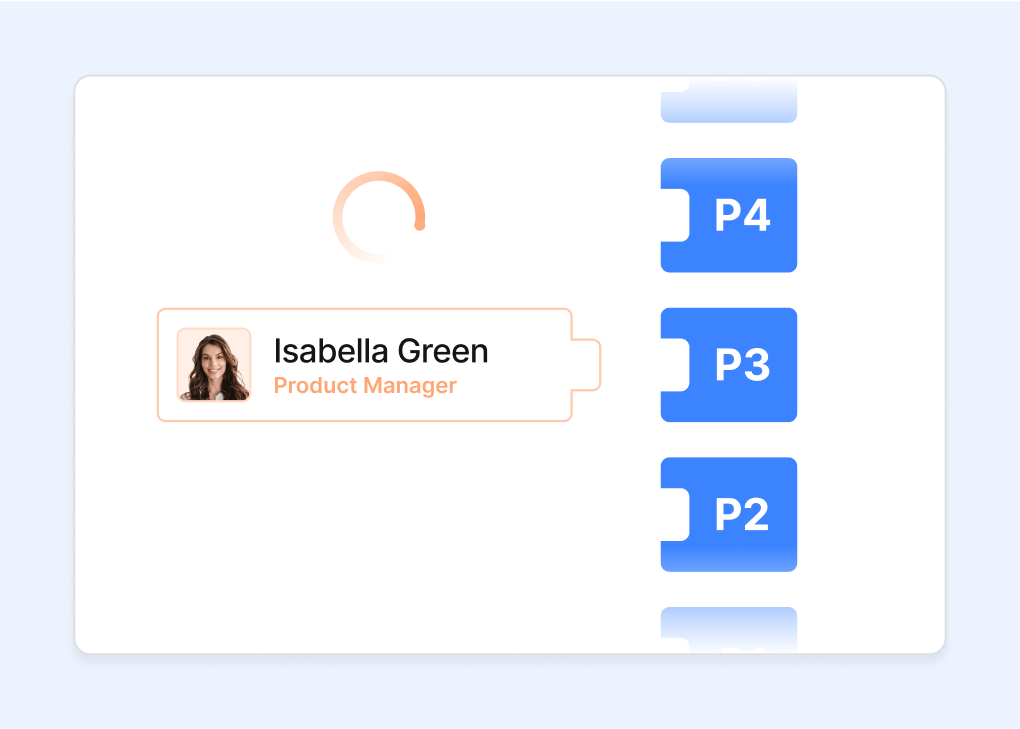Click the Isabella Green name text
1020x729 pixels.
tap(381, 351)
